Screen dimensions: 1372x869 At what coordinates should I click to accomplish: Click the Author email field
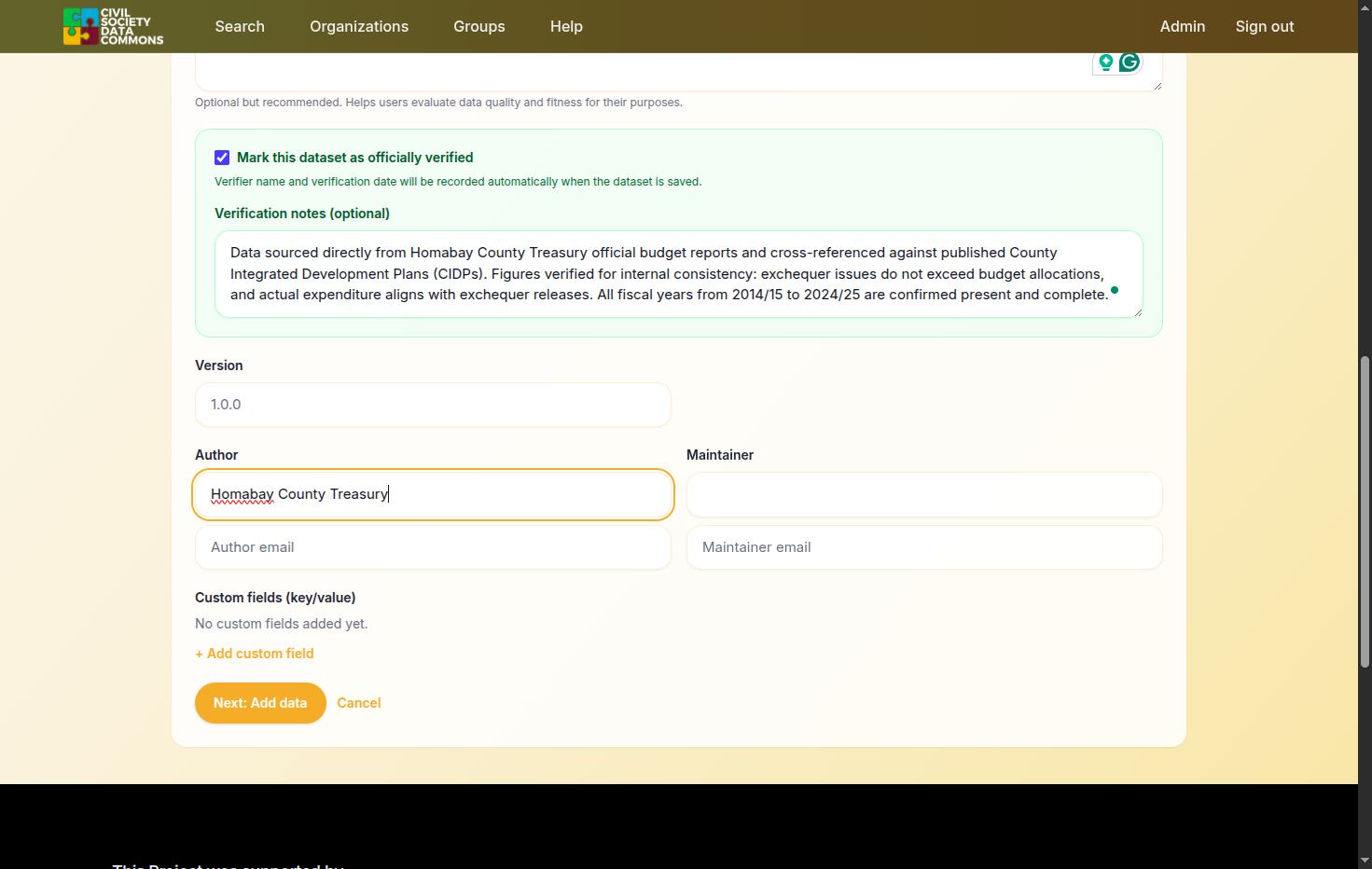click(x=433, y=547)
